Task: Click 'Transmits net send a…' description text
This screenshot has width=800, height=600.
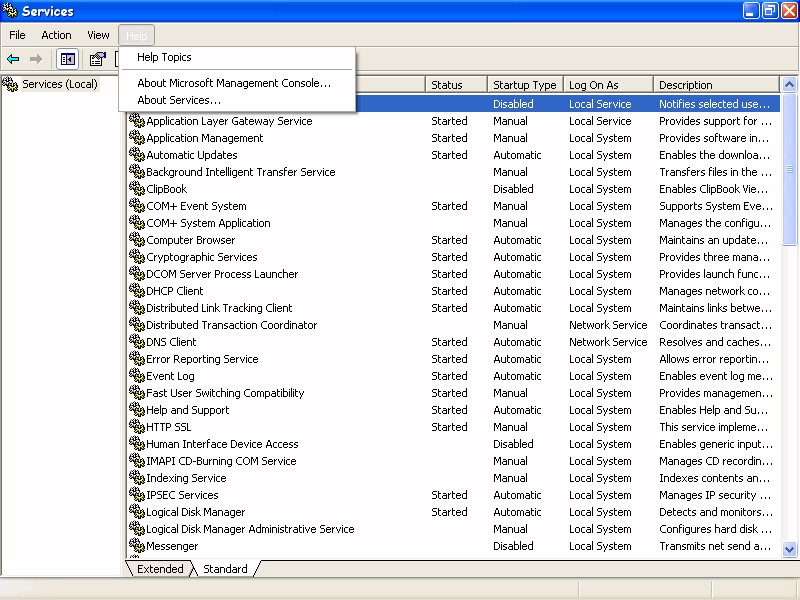Action: coord(715,546)
